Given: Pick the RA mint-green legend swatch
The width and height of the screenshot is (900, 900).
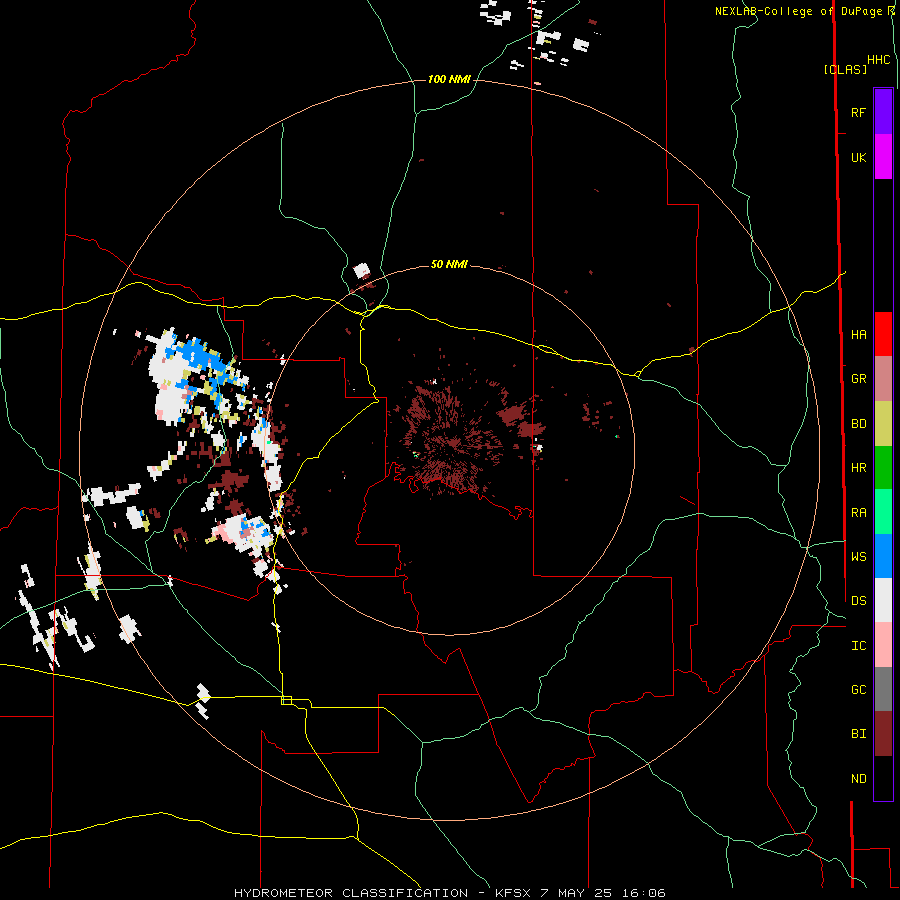Looking at the screenshot, I should click(883, 512).
